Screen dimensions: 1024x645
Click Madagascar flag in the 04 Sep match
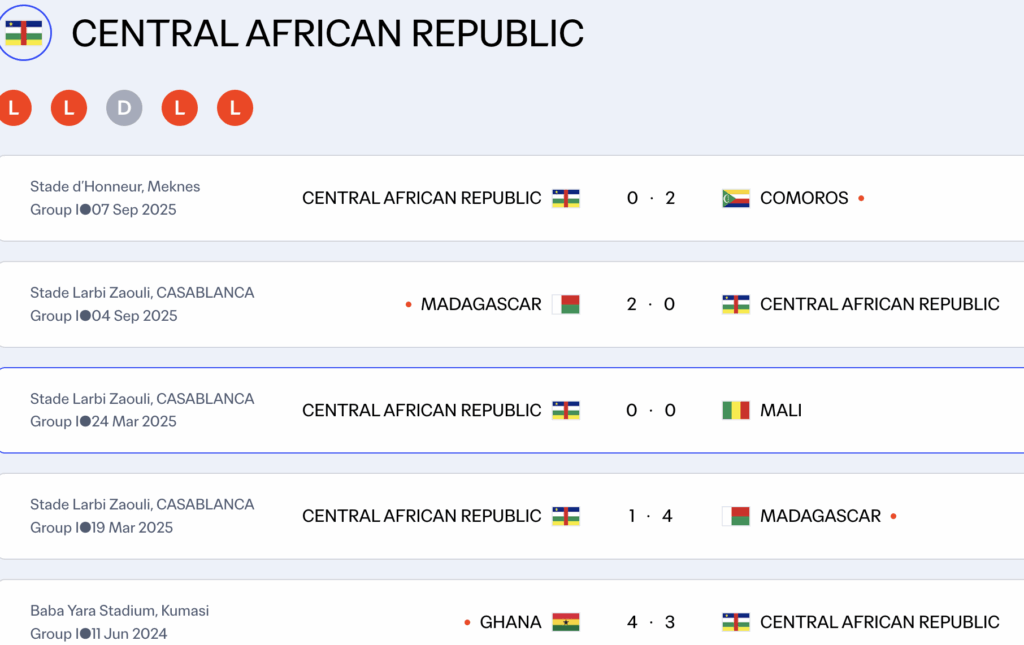[x=566, y=304]
